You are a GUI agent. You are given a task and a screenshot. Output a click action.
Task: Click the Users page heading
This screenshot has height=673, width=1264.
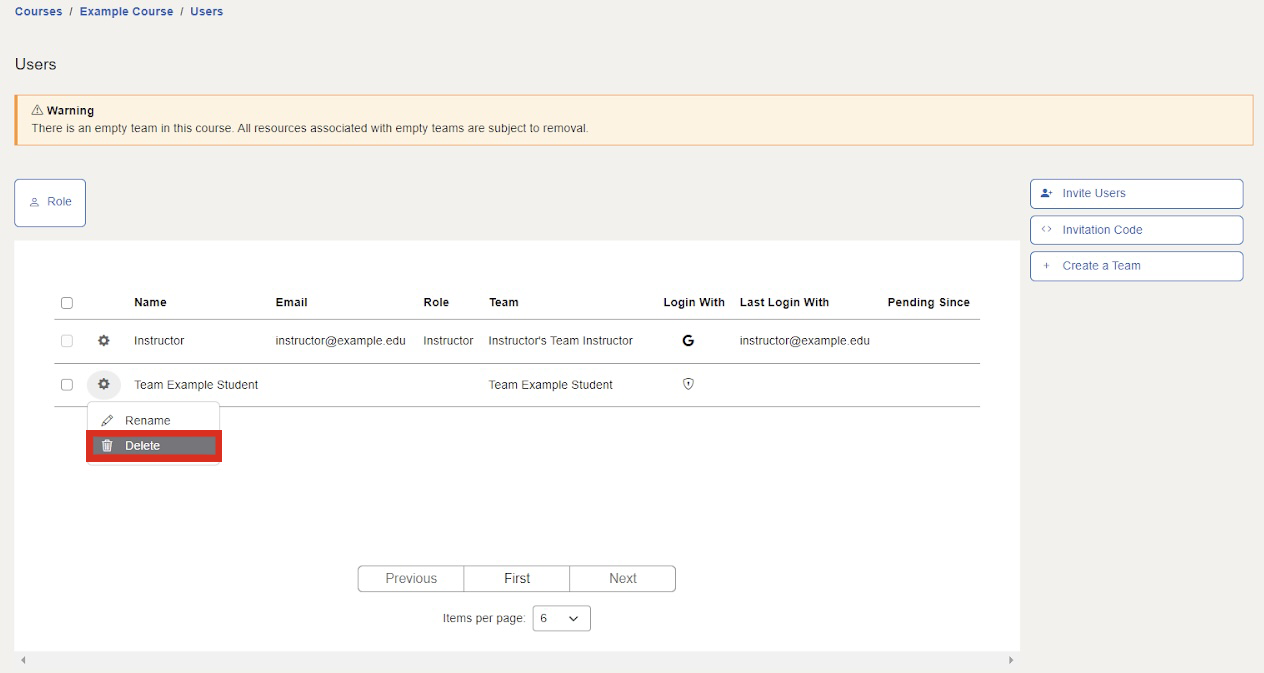[36, 64]
